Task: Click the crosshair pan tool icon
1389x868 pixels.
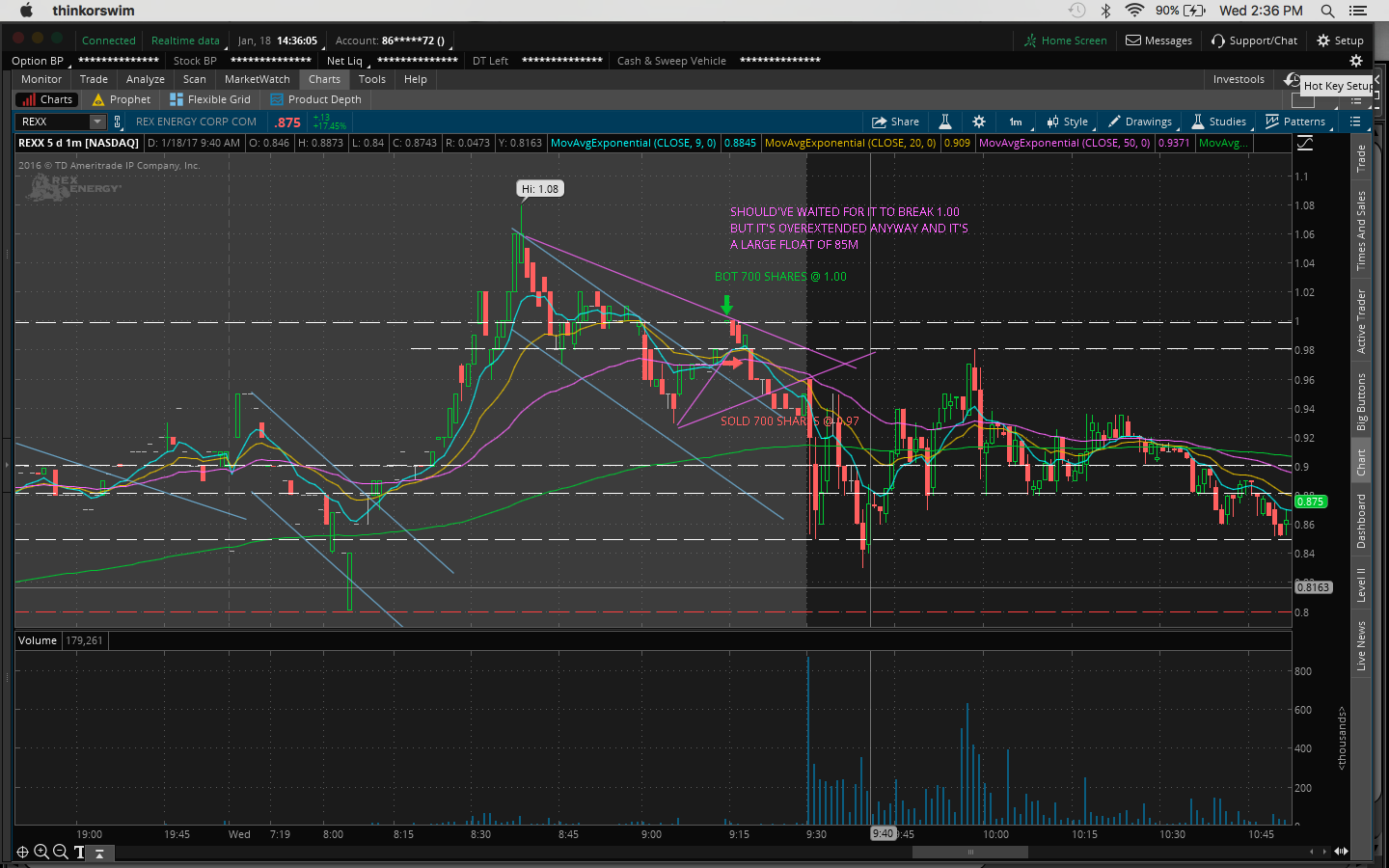Action: 22,852
